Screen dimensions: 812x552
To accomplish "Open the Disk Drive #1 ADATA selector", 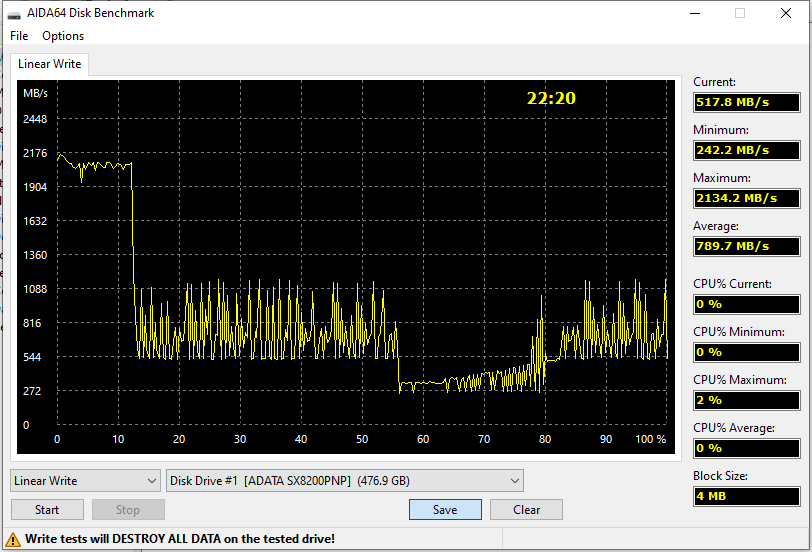I will coord(345,481).
